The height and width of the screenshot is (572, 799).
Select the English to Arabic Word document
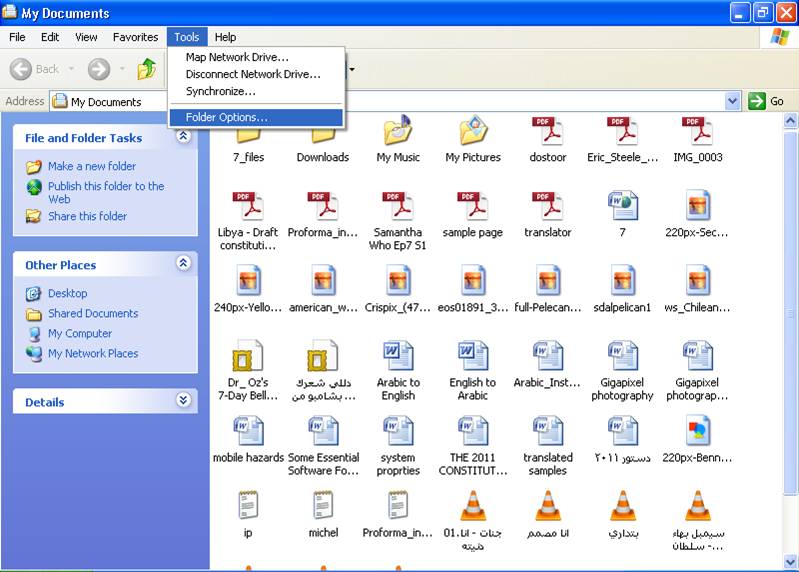coord(472,357)
